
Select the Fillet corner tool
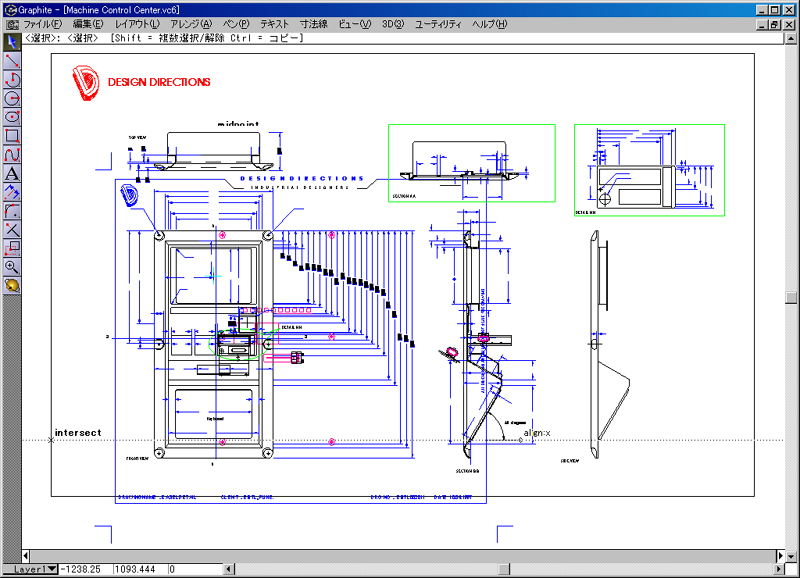(x=12, y=211)
